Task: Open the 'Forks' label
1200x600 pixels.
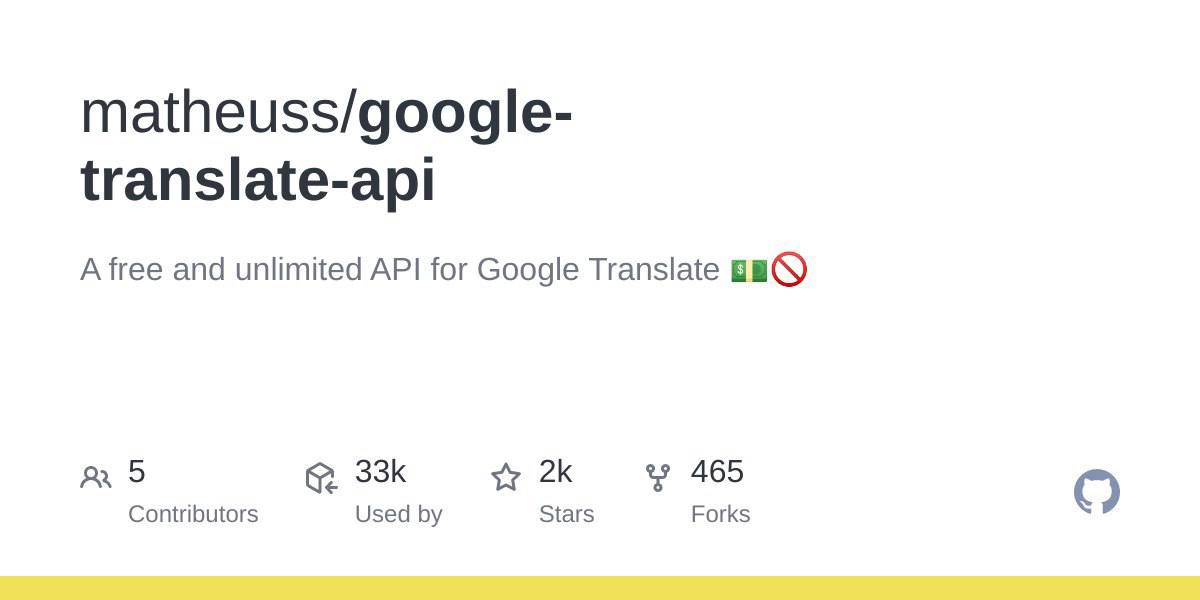Action: point(720,514)
